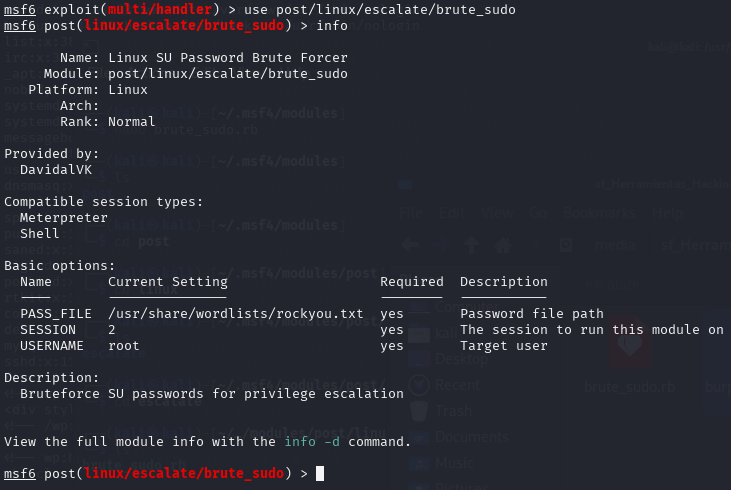Open the View menu
The width and height of the screenshot is (731, 490).
[496, 213]
